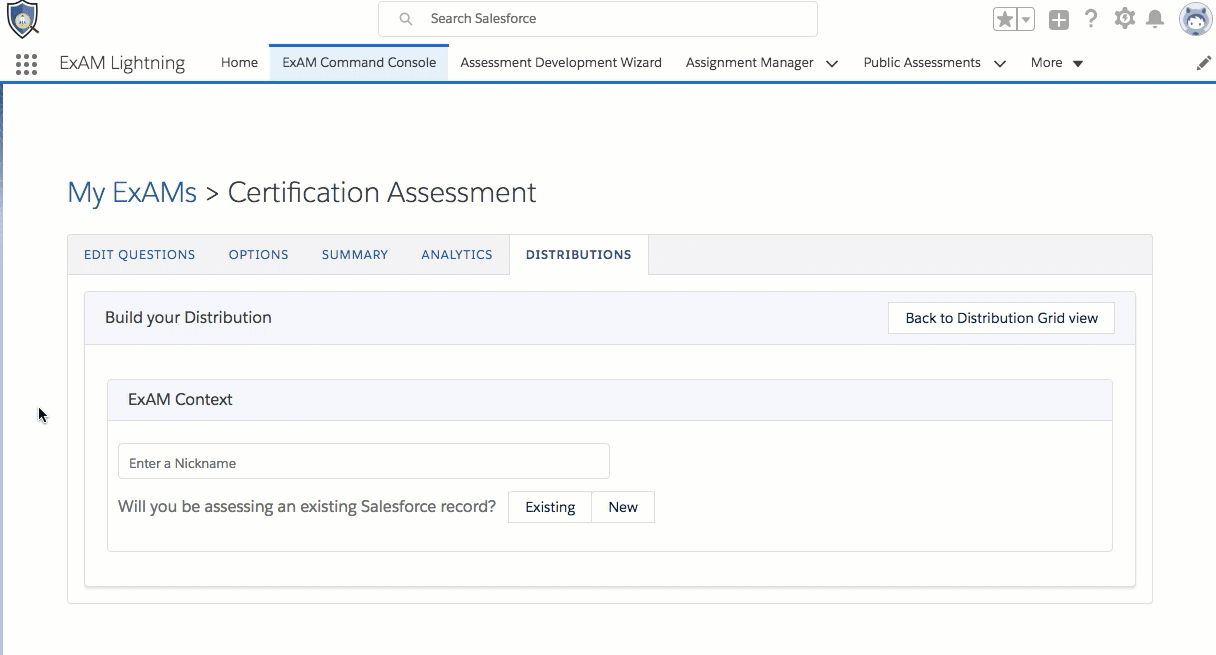The height and width of the screenshot is (655, 1216).
Task: Click the Build your Distribution heading
Action: click(x=188, y=318)
